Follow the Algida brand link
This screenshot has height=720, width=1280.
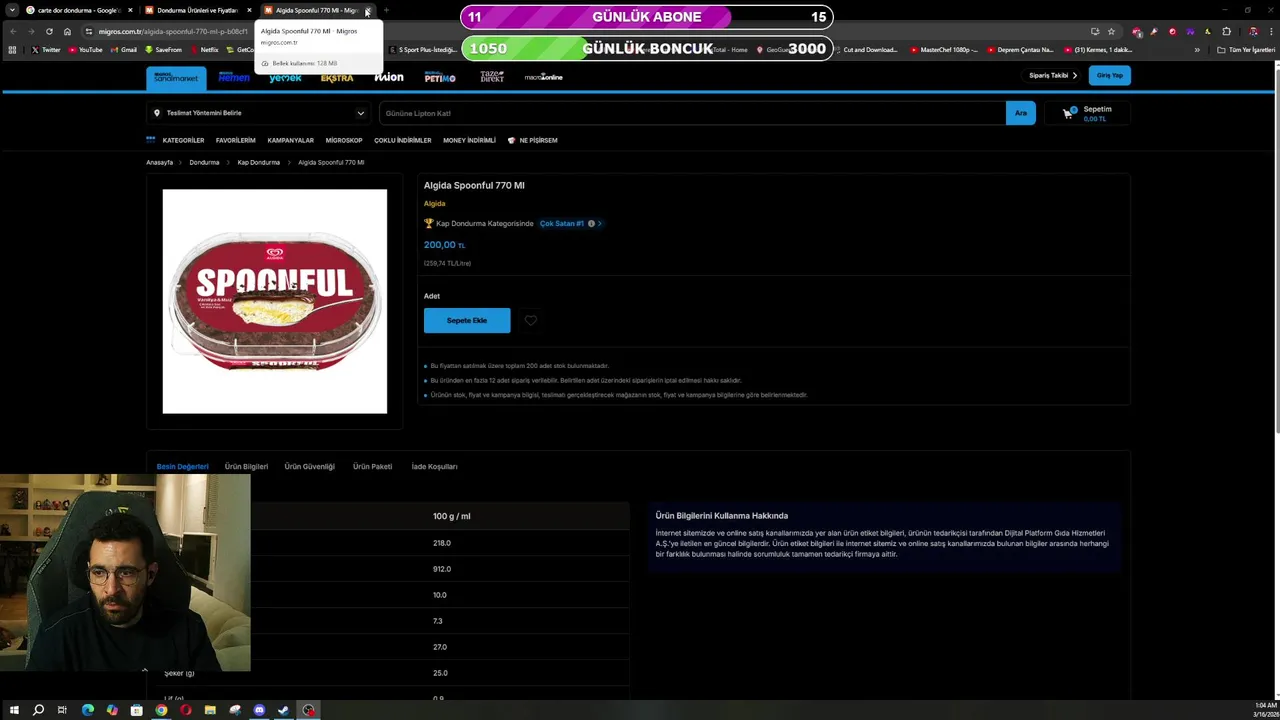point(434,203)
